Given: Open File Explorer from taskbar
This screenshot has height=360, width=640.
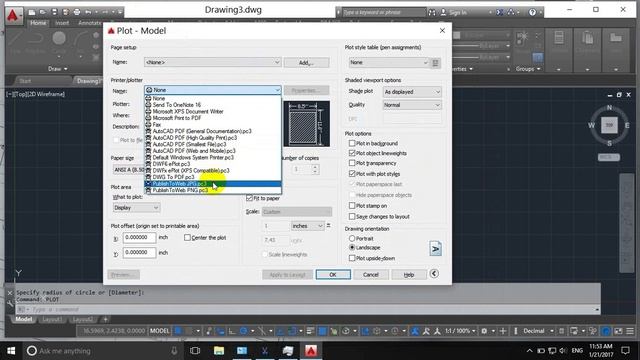Looking at the screenshot, I should pyautogui.click(x=219, y=351).
